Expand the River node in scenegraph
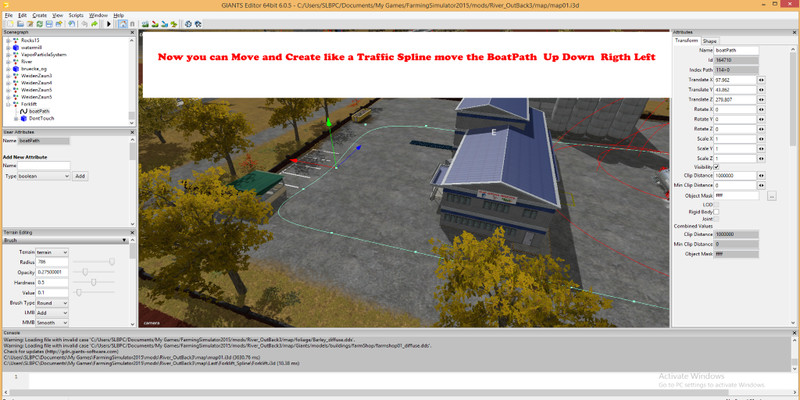Image resolution: width=800 pixels, height=400 pixels. point(7,60)
